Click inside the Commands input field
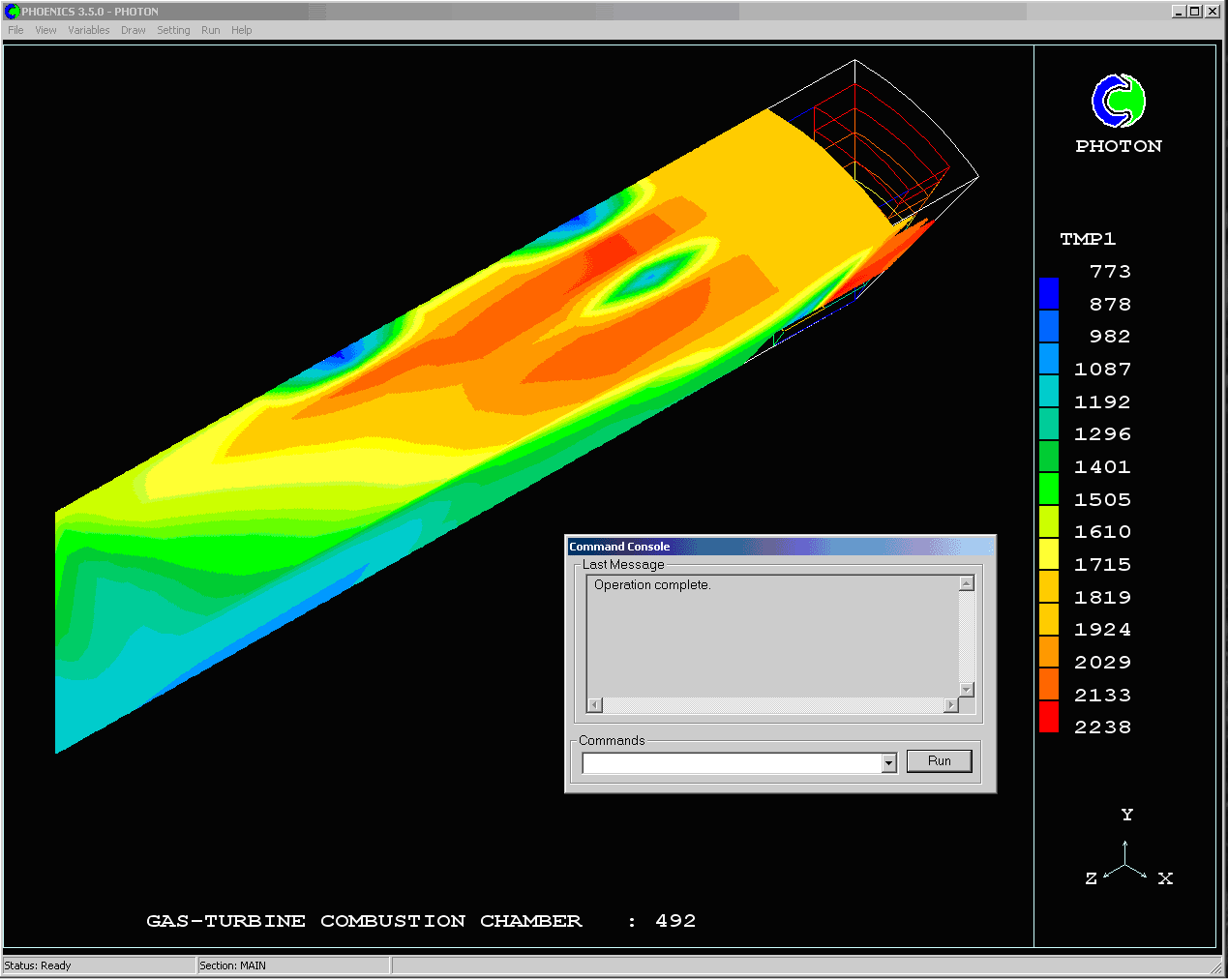Viewport: 1228px width, 980px height. pyautogui.click(x=731, y=763)
